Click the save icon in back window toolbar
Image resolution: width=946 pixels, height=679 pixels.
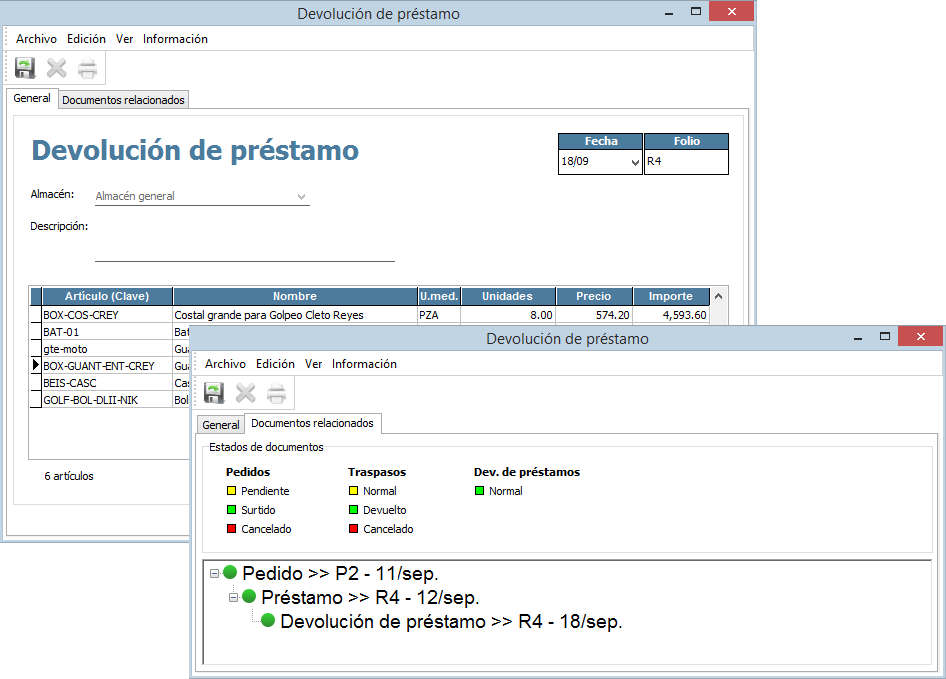coord(26,68)
